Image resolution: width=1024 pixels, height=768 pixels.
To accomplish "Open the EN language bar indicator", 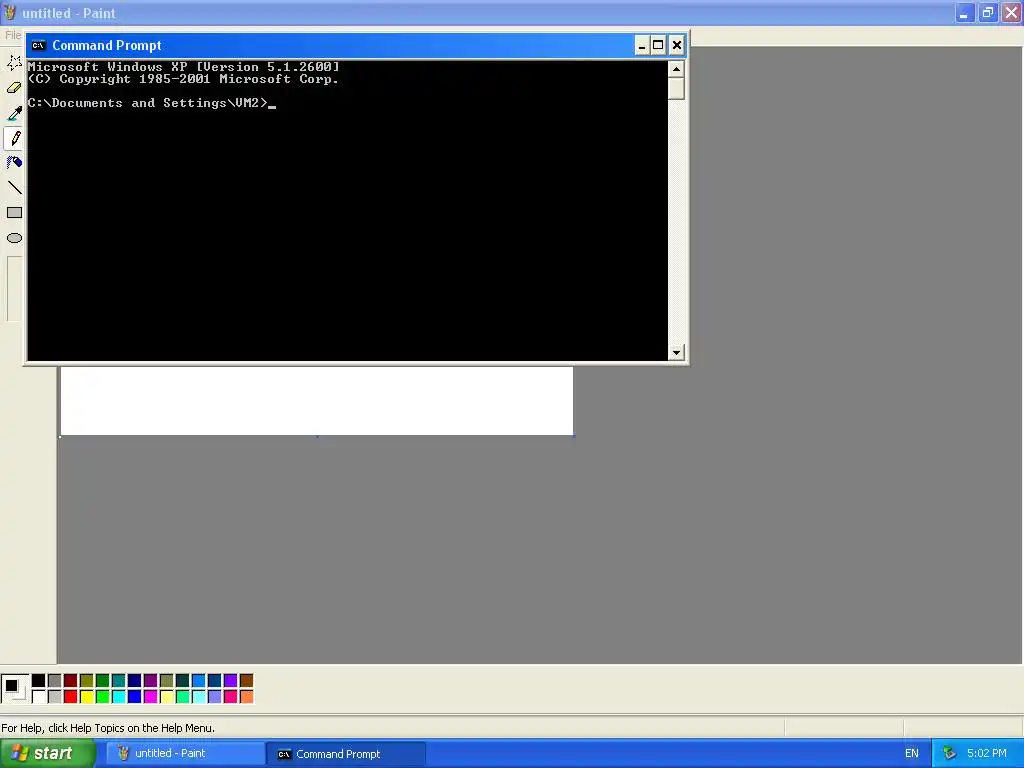I will click(912, 754).
